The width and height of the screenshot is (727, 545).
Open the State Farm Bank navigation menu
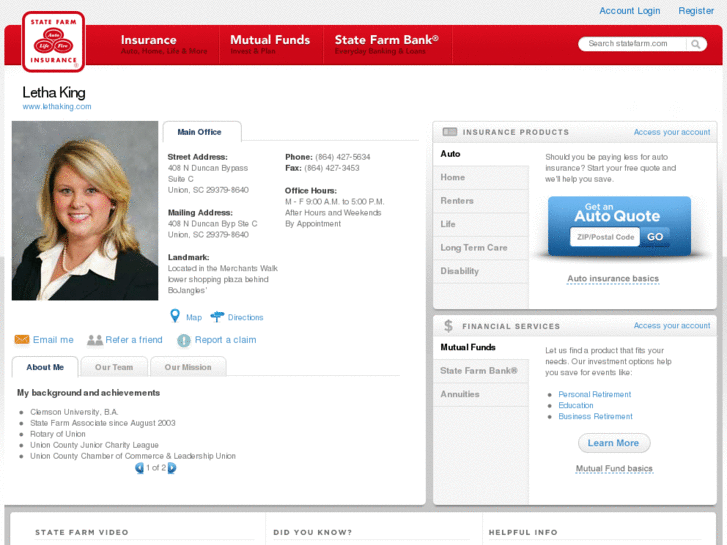[387, 45]
